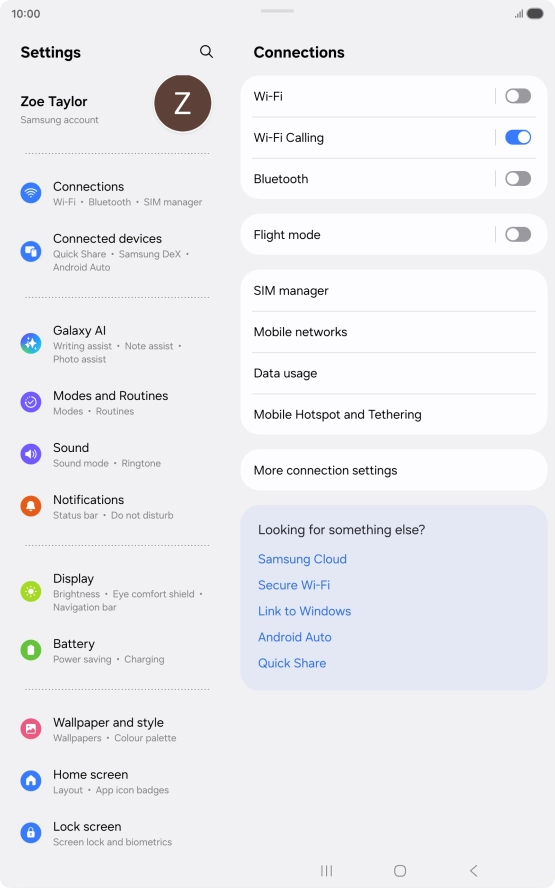555x888 pixels.
Task: Select the Lock screen padlock icon
Action: point(31,833)
